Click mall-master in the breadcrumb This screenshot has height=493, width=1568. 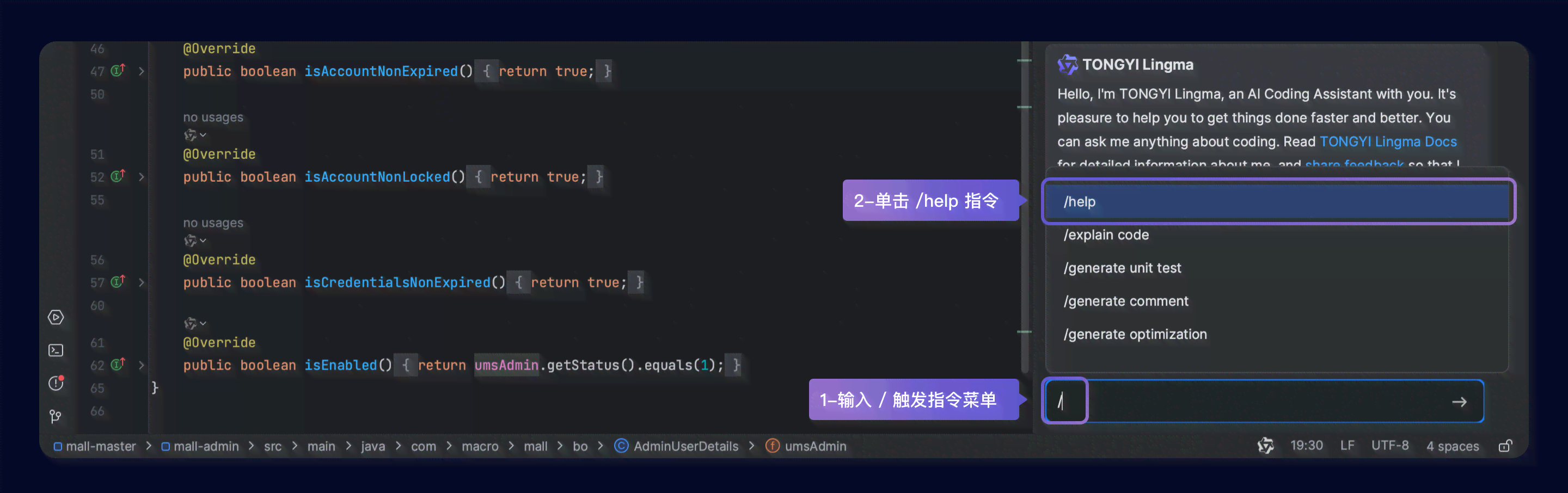[x=100, y=446]
